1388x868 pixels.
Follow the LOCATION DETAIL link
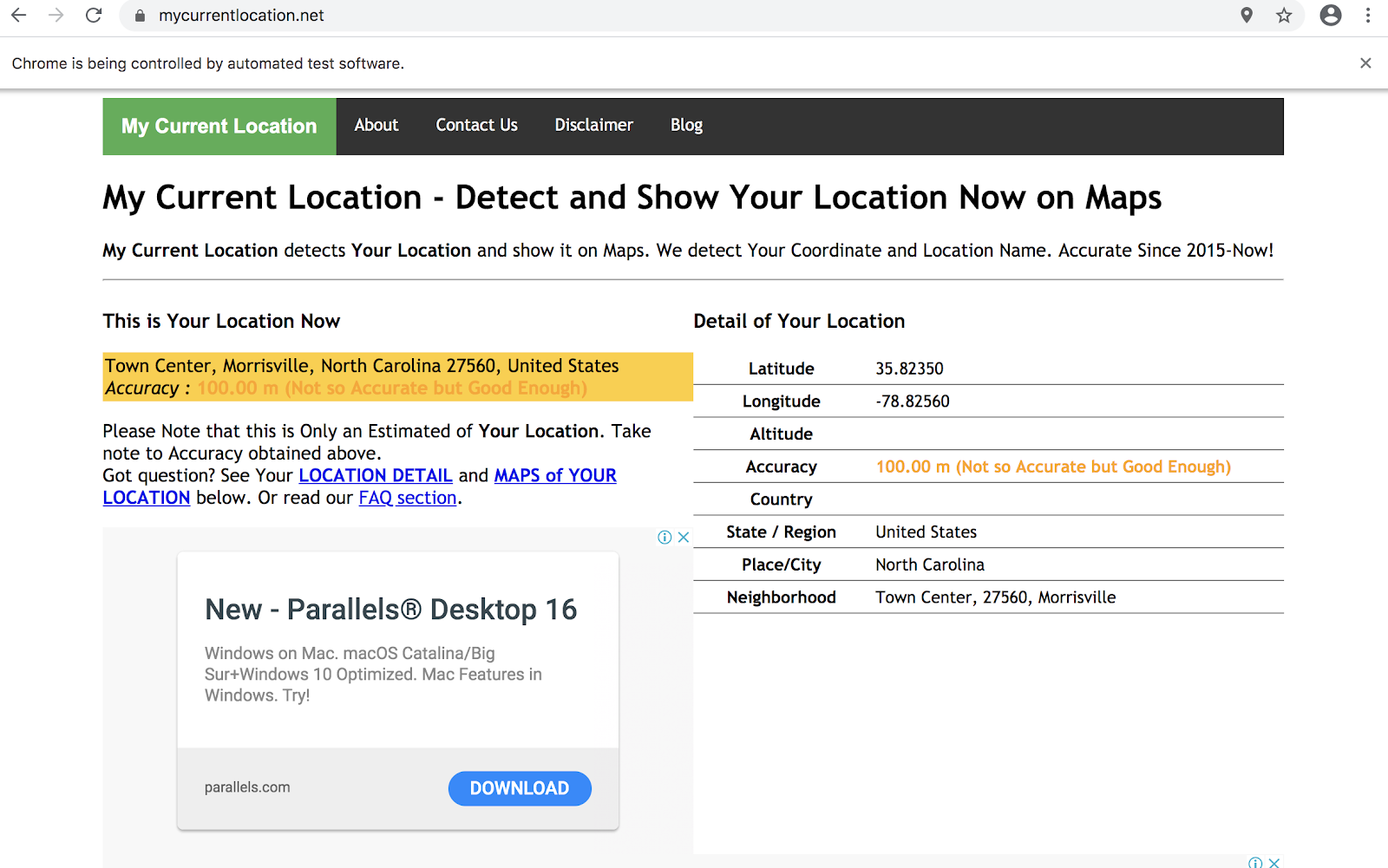[376, 476]
